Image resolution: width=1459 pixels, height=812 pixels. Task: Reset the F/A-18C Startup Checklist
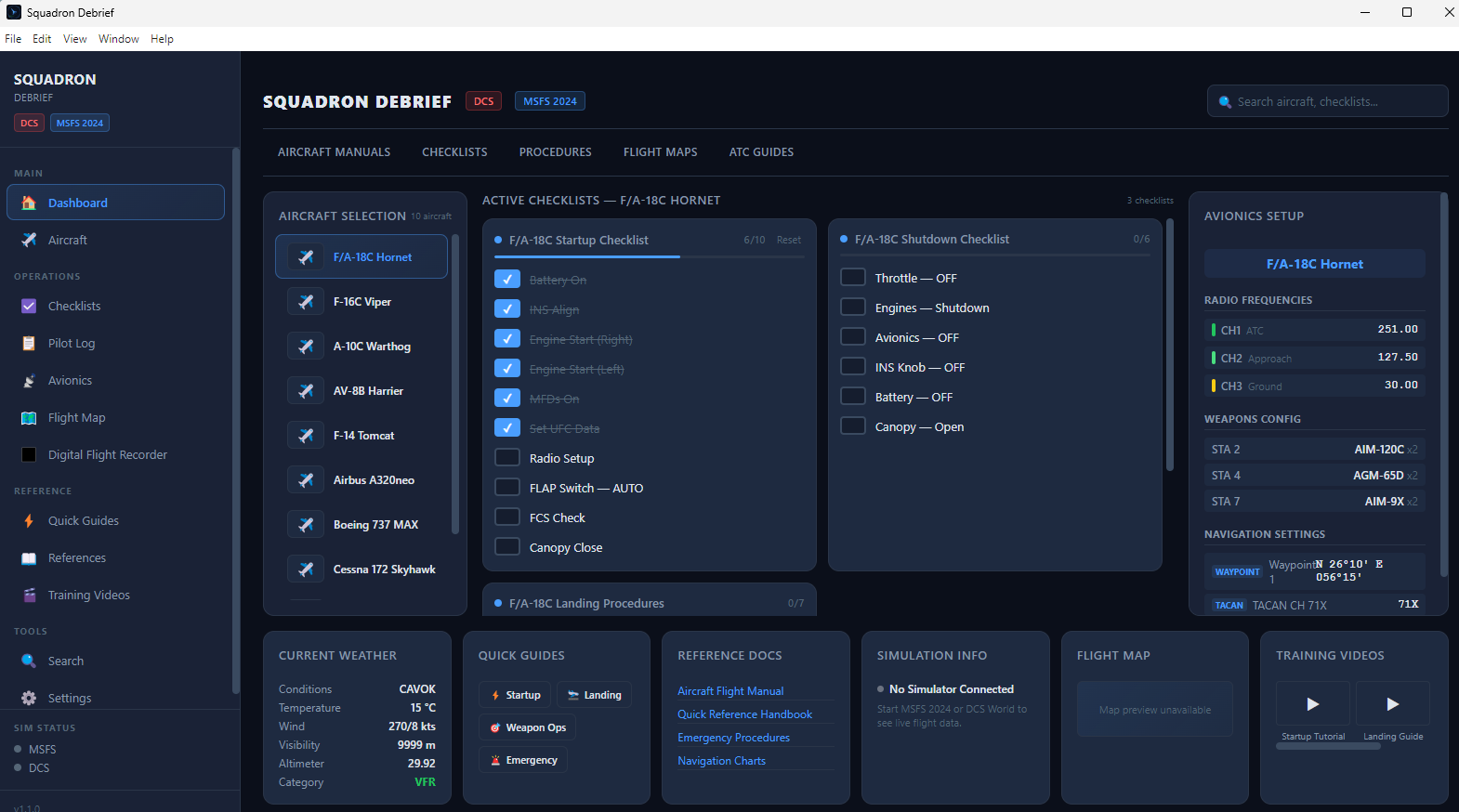click(x=789, y=240)
